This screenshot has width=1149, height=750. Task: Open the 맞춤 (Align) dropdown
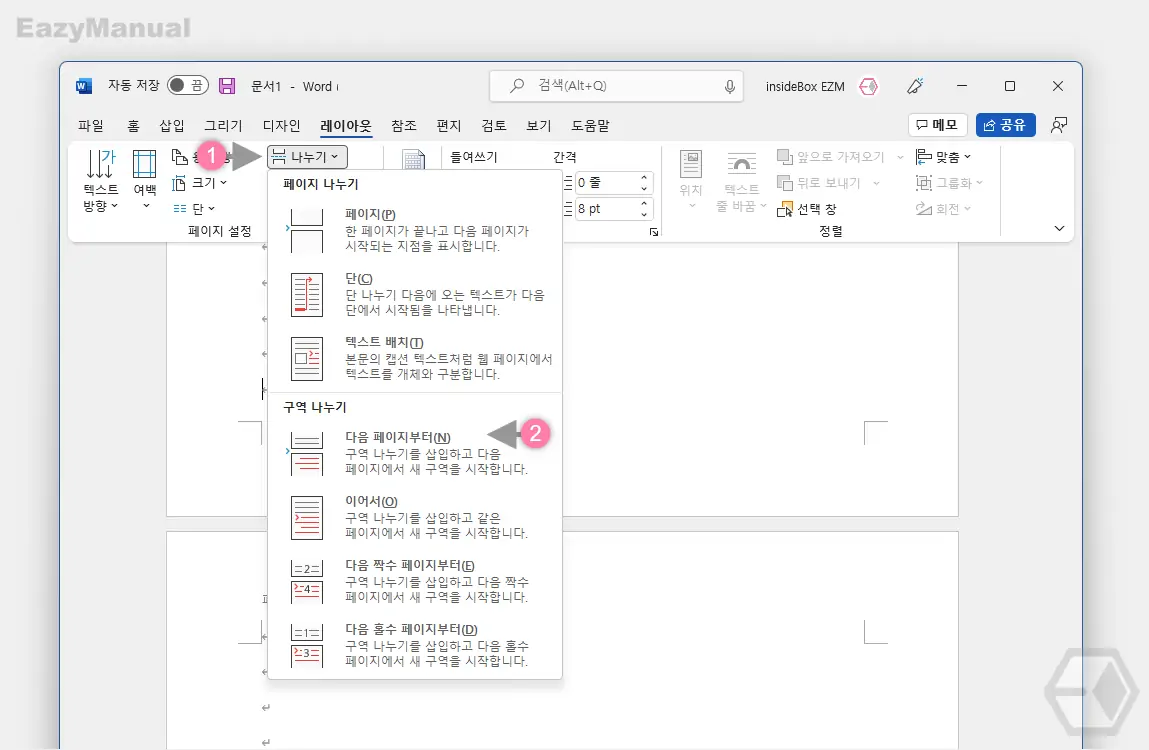coord(944,157)
